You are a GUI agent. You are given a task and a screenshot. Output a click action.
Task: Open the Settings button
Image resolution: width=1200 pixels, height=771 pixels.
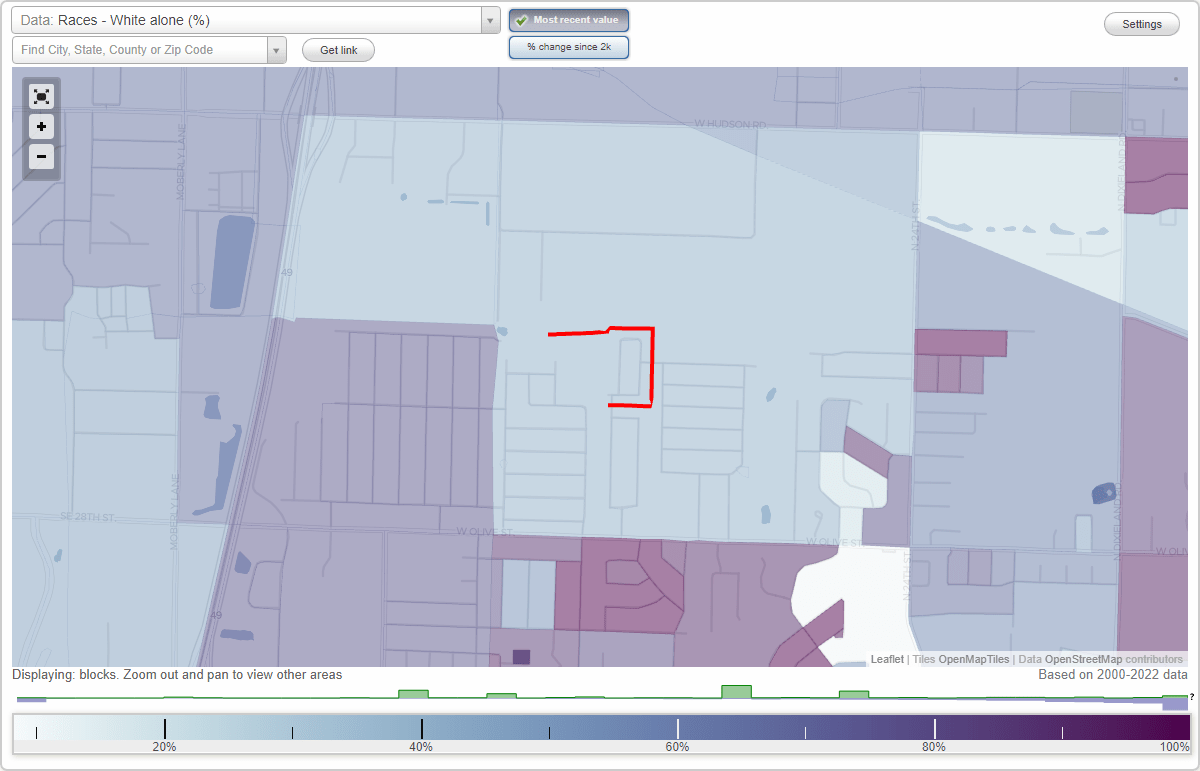pos(1142,25)
